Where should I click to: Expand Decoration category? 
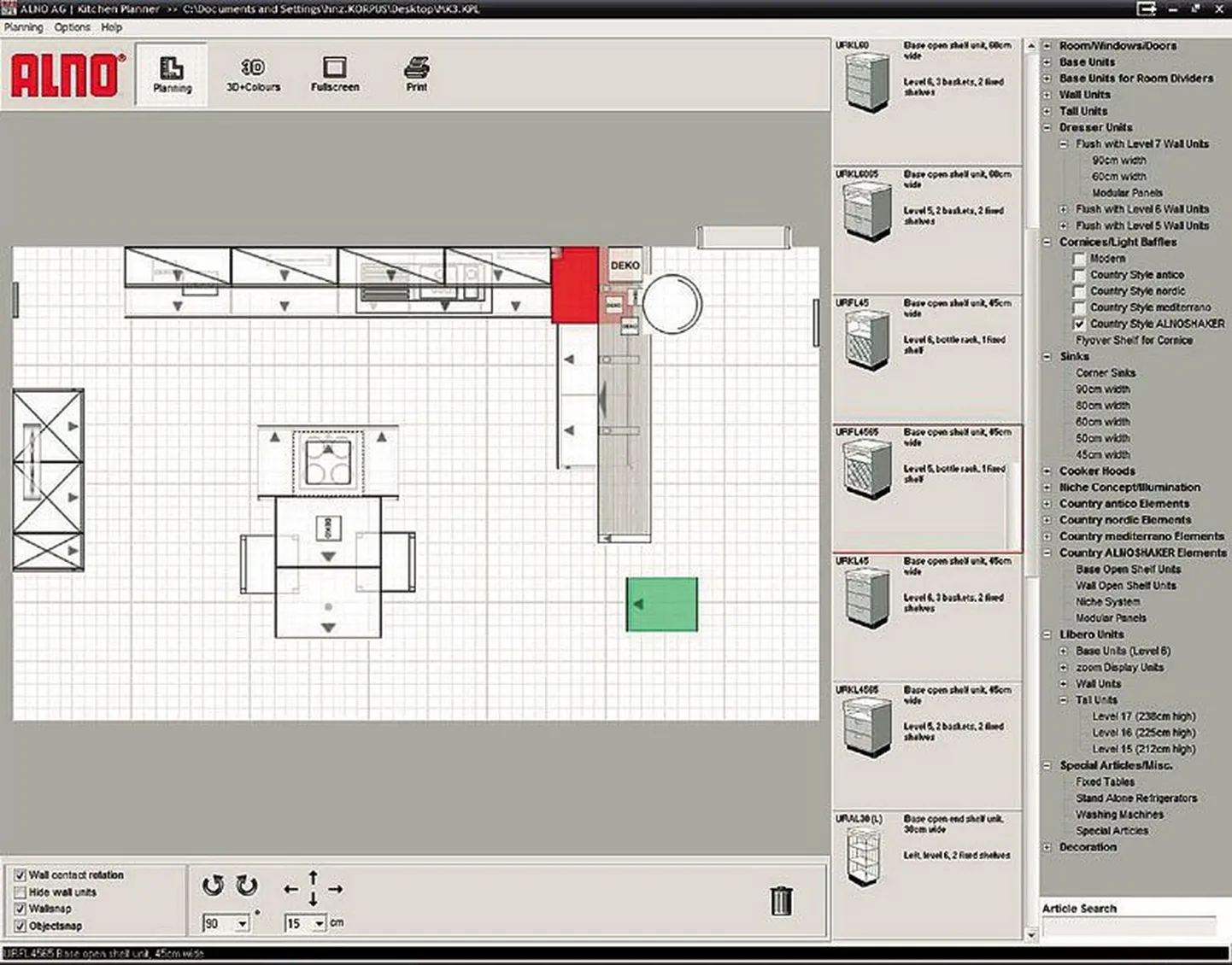(1047, 847)
